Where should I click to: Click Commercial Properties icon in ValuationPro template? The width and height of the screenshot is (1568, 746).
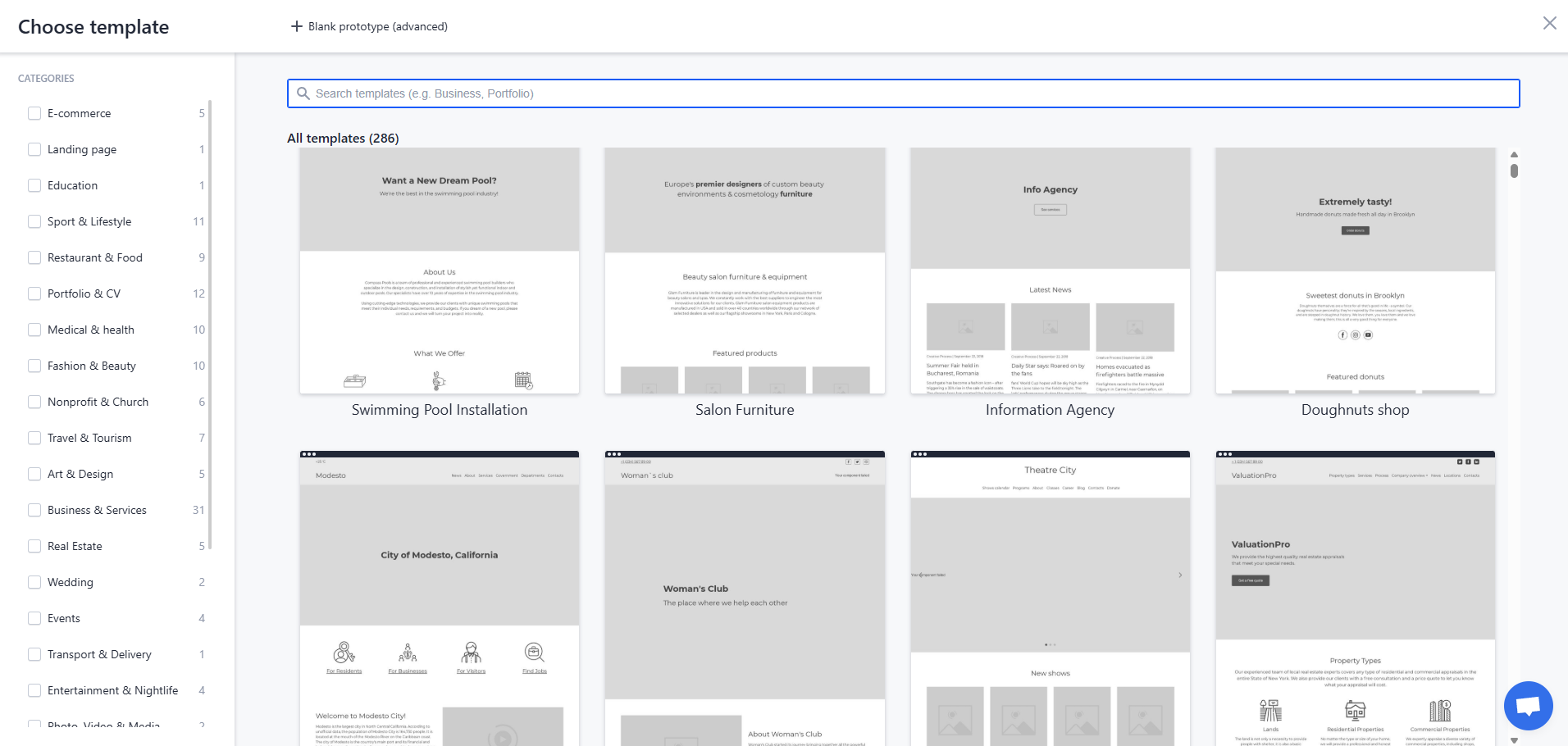pos(1440,710)
